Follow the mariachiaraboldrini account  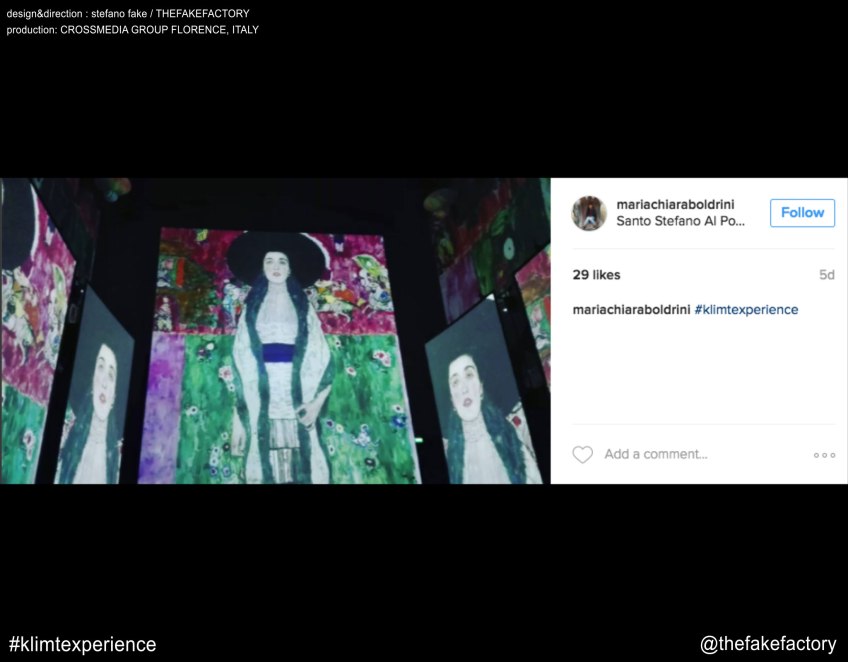point(802,213)
